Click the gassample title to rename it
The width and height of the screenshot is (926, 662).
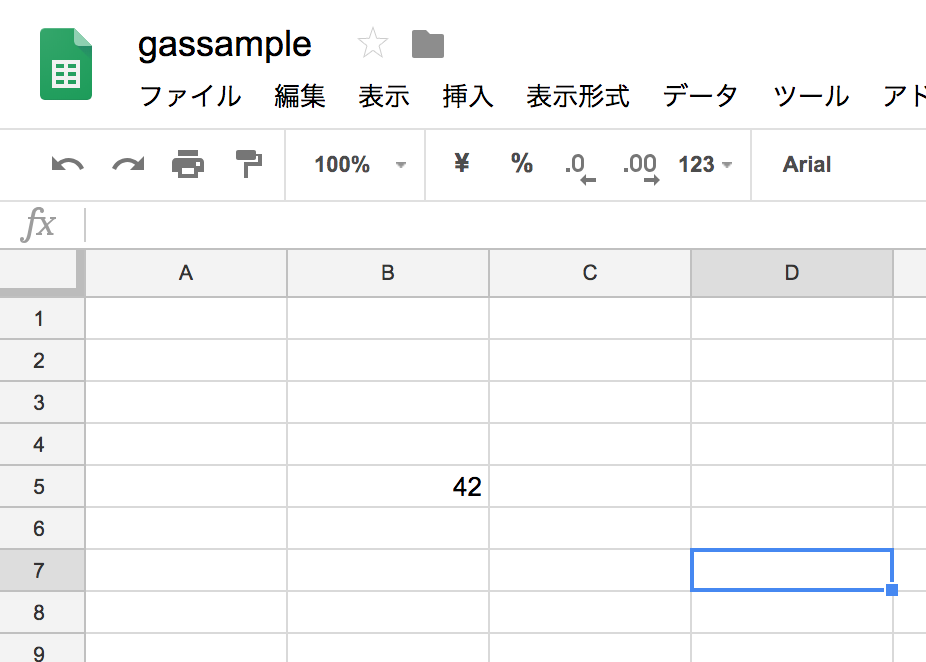[224, 42]
